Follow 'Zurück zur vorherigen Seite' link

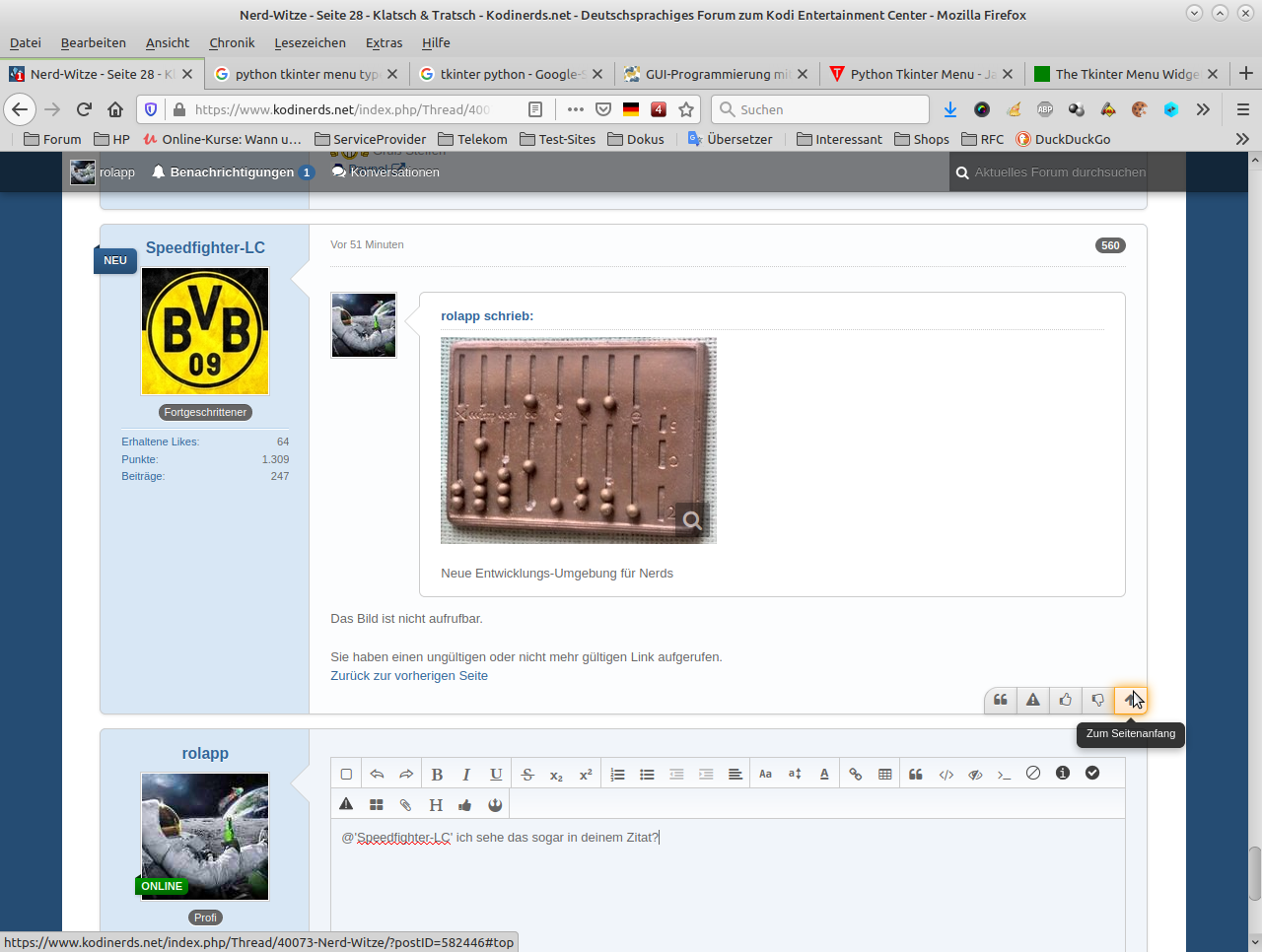pos(409,676)
